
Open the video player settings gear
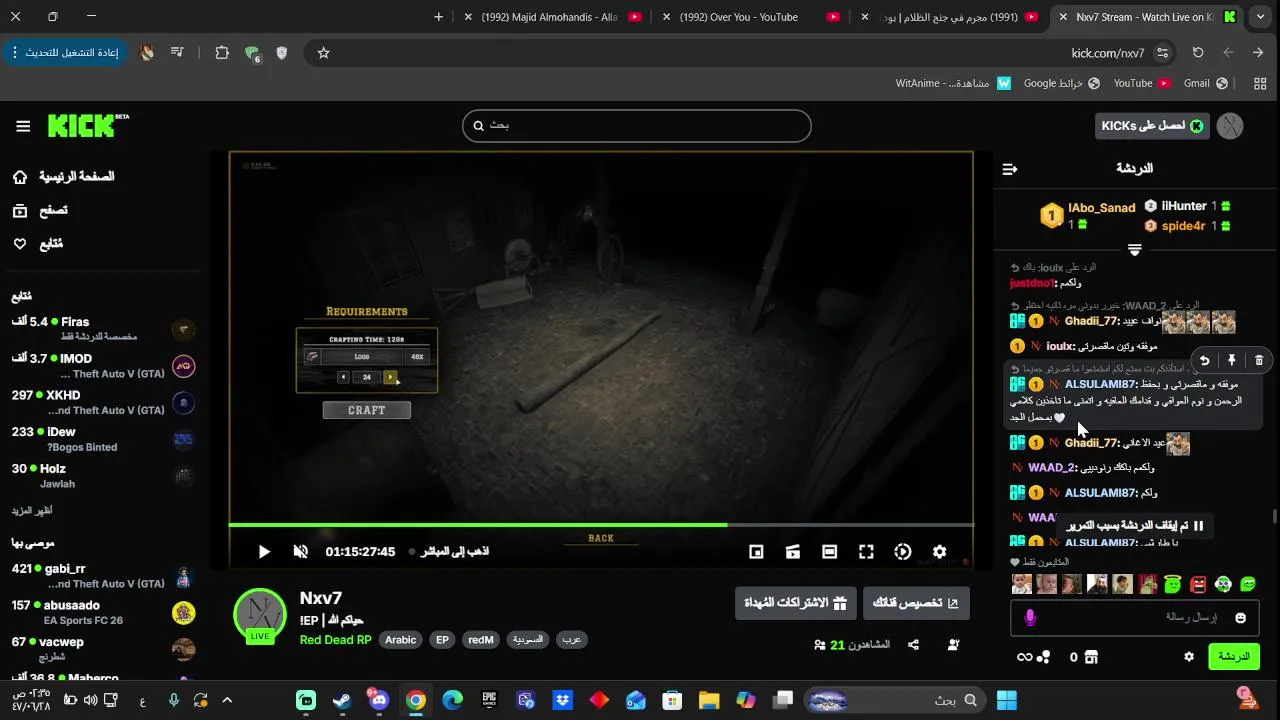[x=939, y=552]
